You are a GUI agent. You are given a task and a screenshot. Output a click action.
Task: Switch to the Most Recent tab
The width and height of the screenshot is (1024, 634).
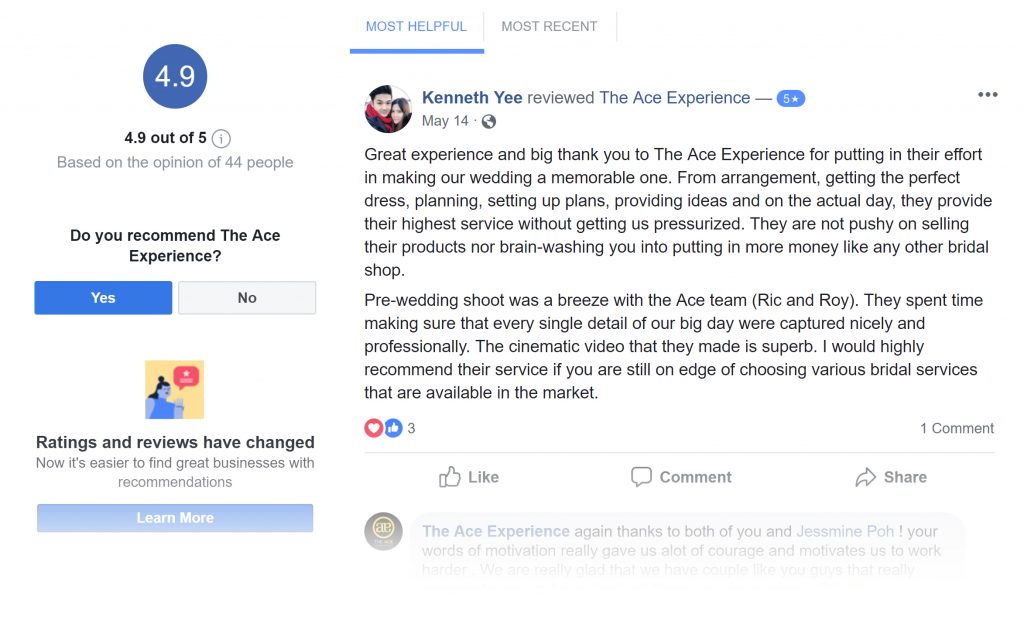click(549, 27)
